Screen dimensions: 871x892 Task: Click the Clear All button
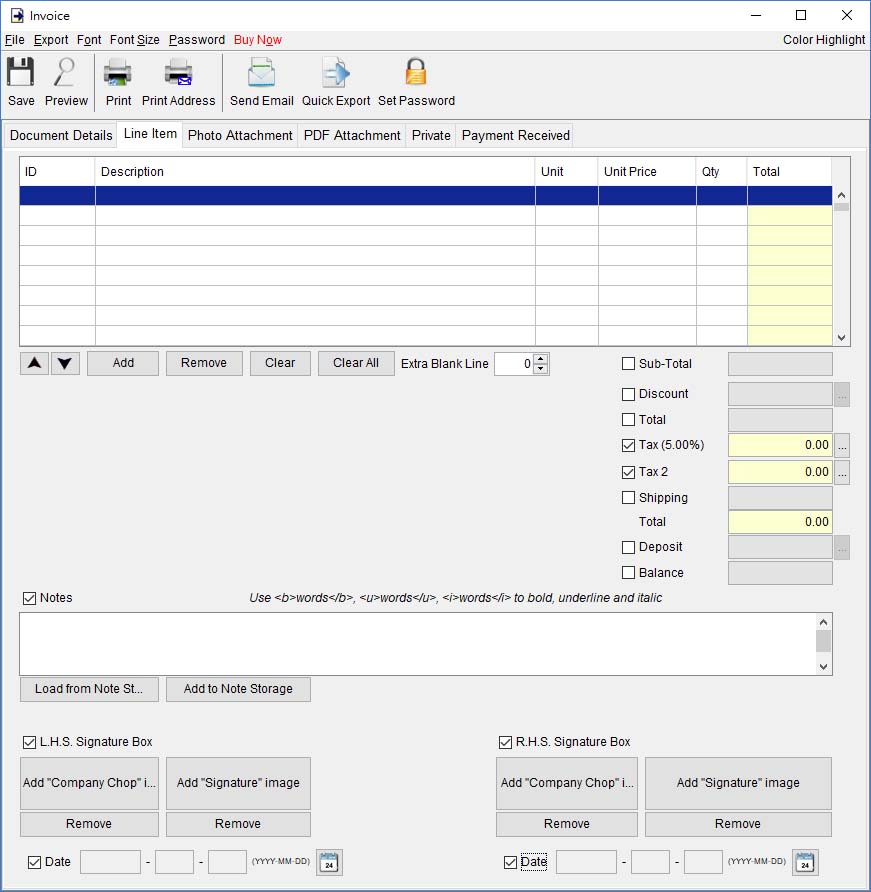click(x=356, y=364)
